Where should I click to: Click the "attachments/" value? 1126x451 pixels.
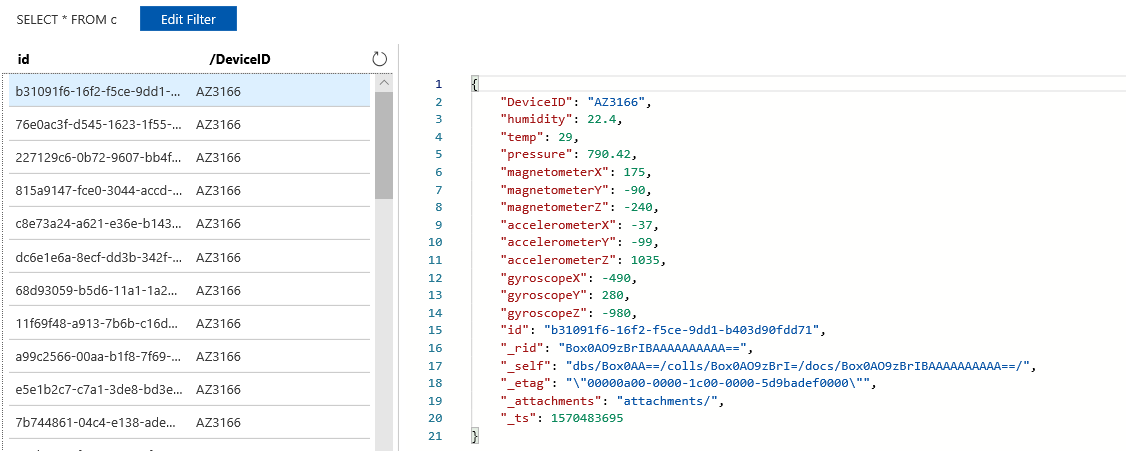(669, 401)
